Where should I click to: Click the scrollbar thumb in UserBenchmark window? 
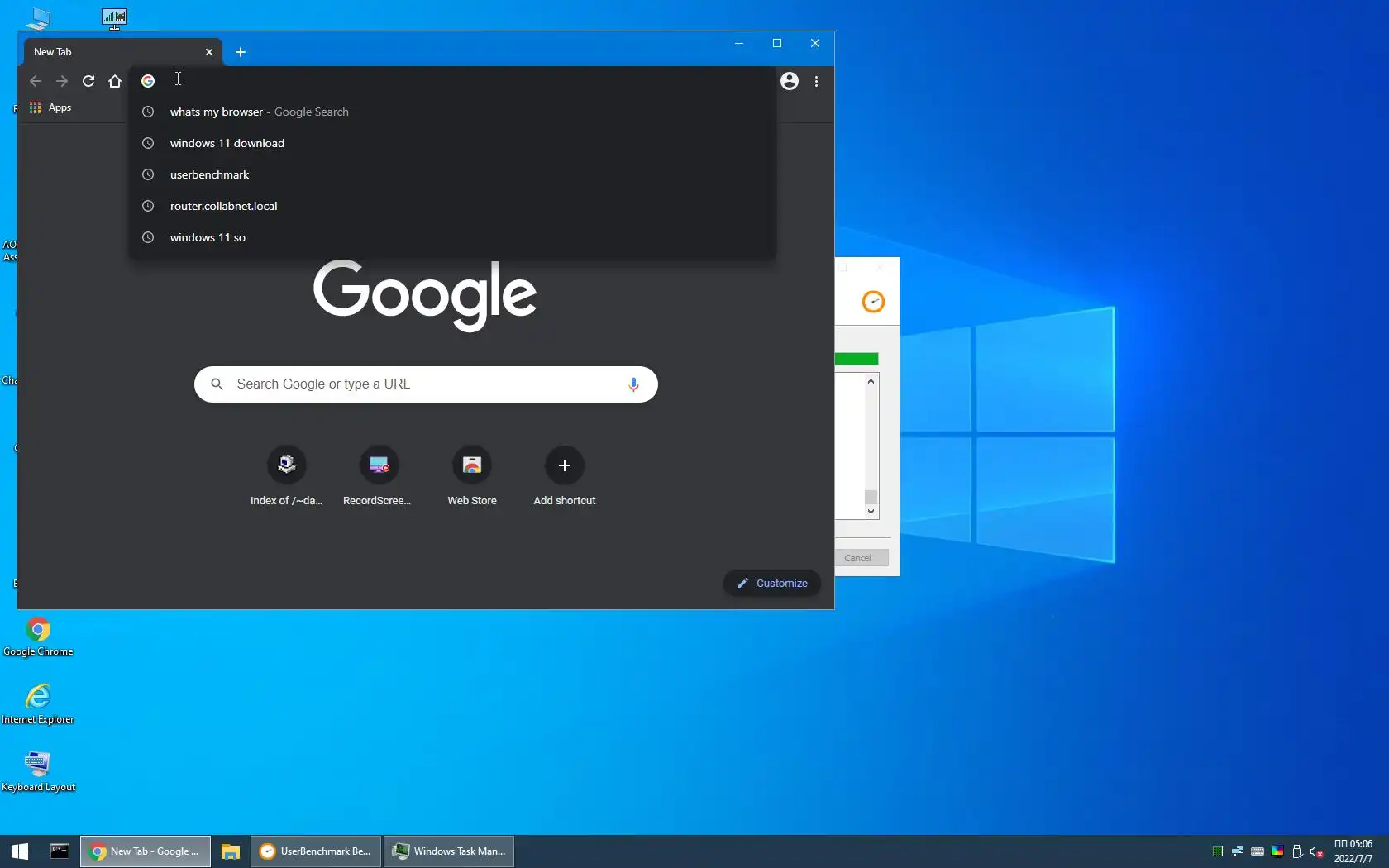tap(871, 497)
